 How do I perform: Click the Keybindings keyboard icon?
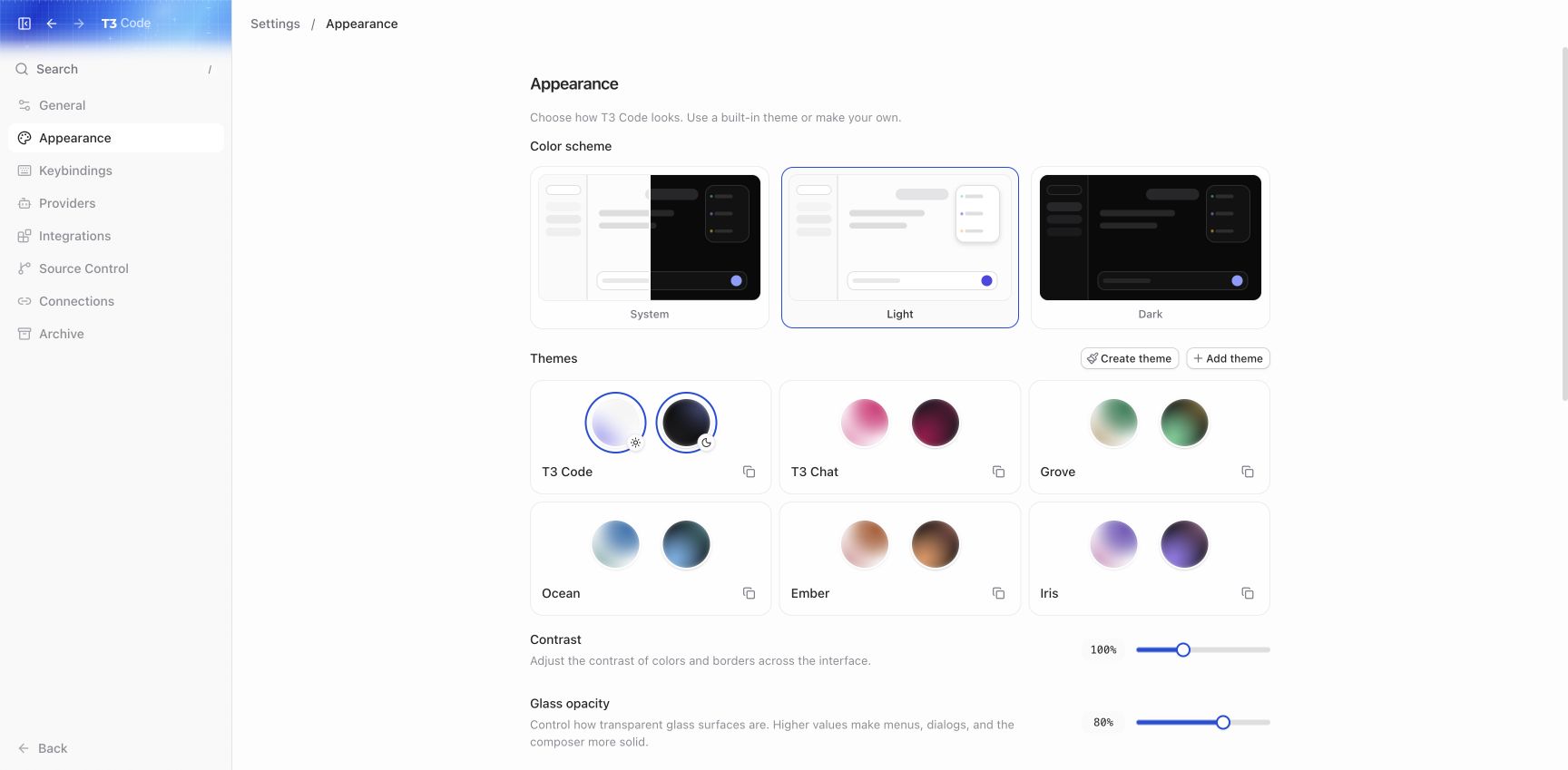click(x=24, y=171)
